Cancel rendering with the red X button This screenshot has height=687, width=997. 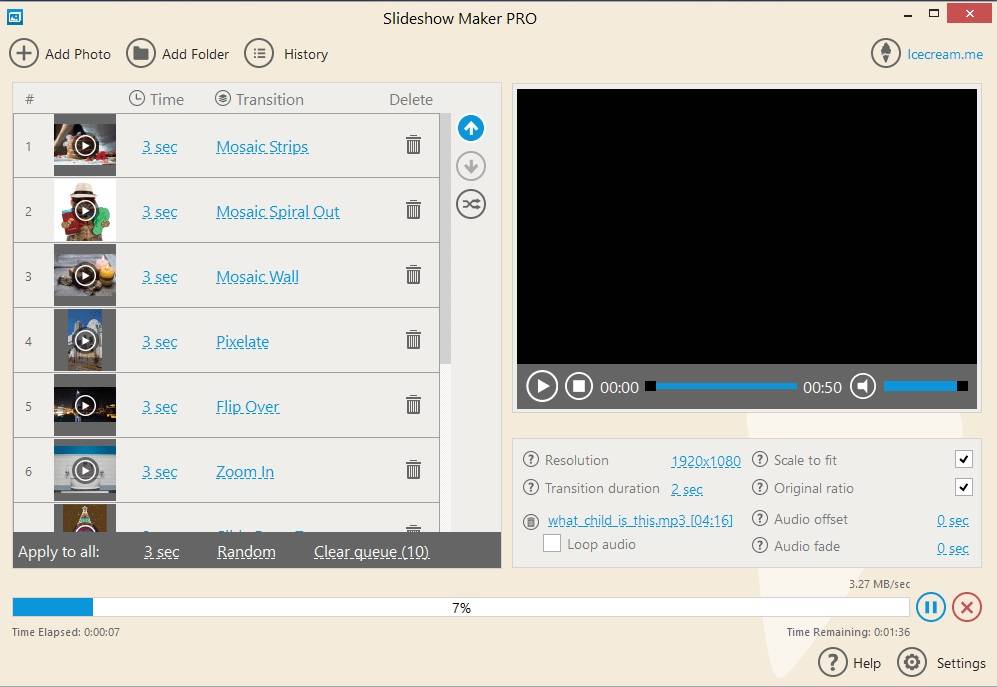(966, 607)
